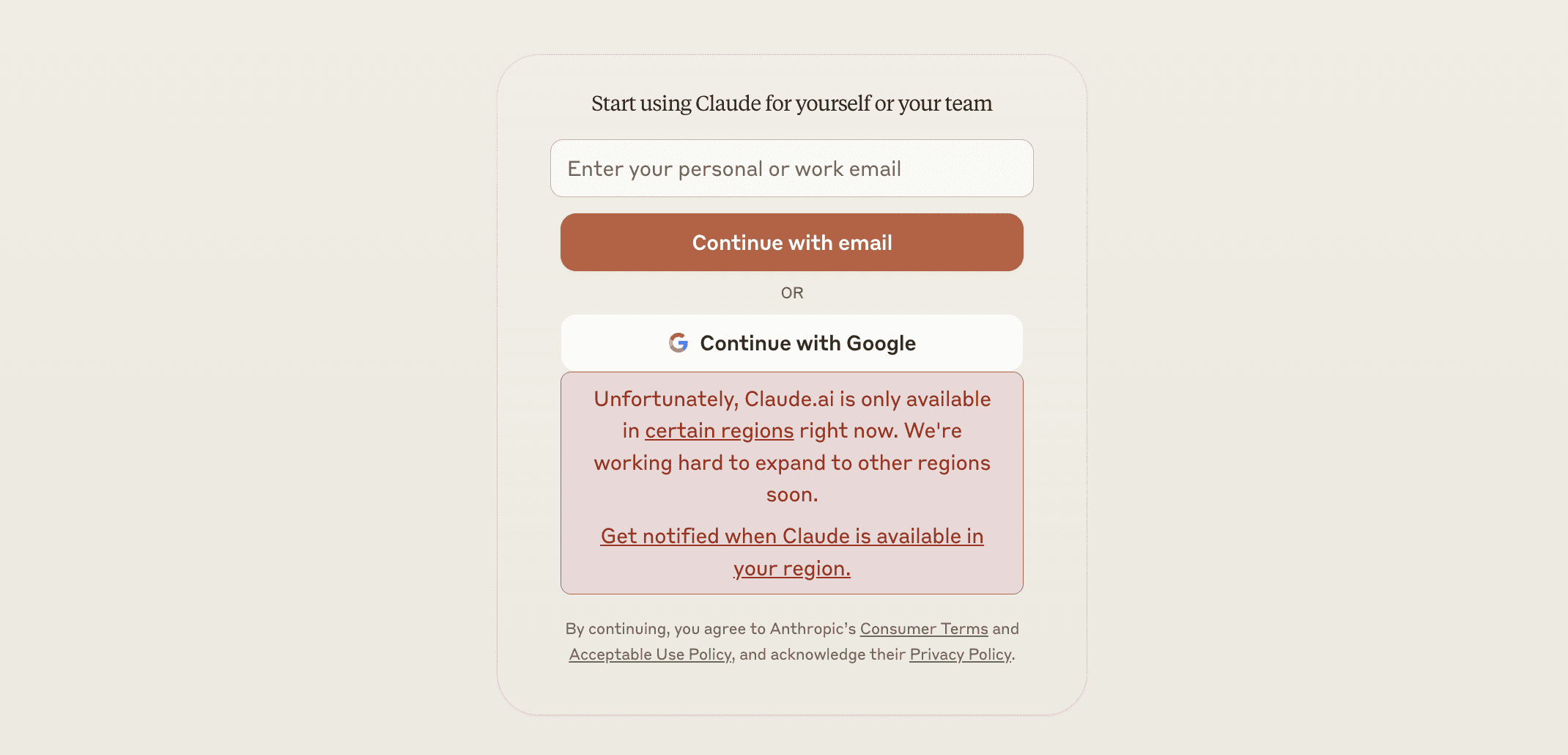The width and height of the screenshot is (1568, 755).
Task: View the Acceptable Use Policy
Action: coord(649,655)
